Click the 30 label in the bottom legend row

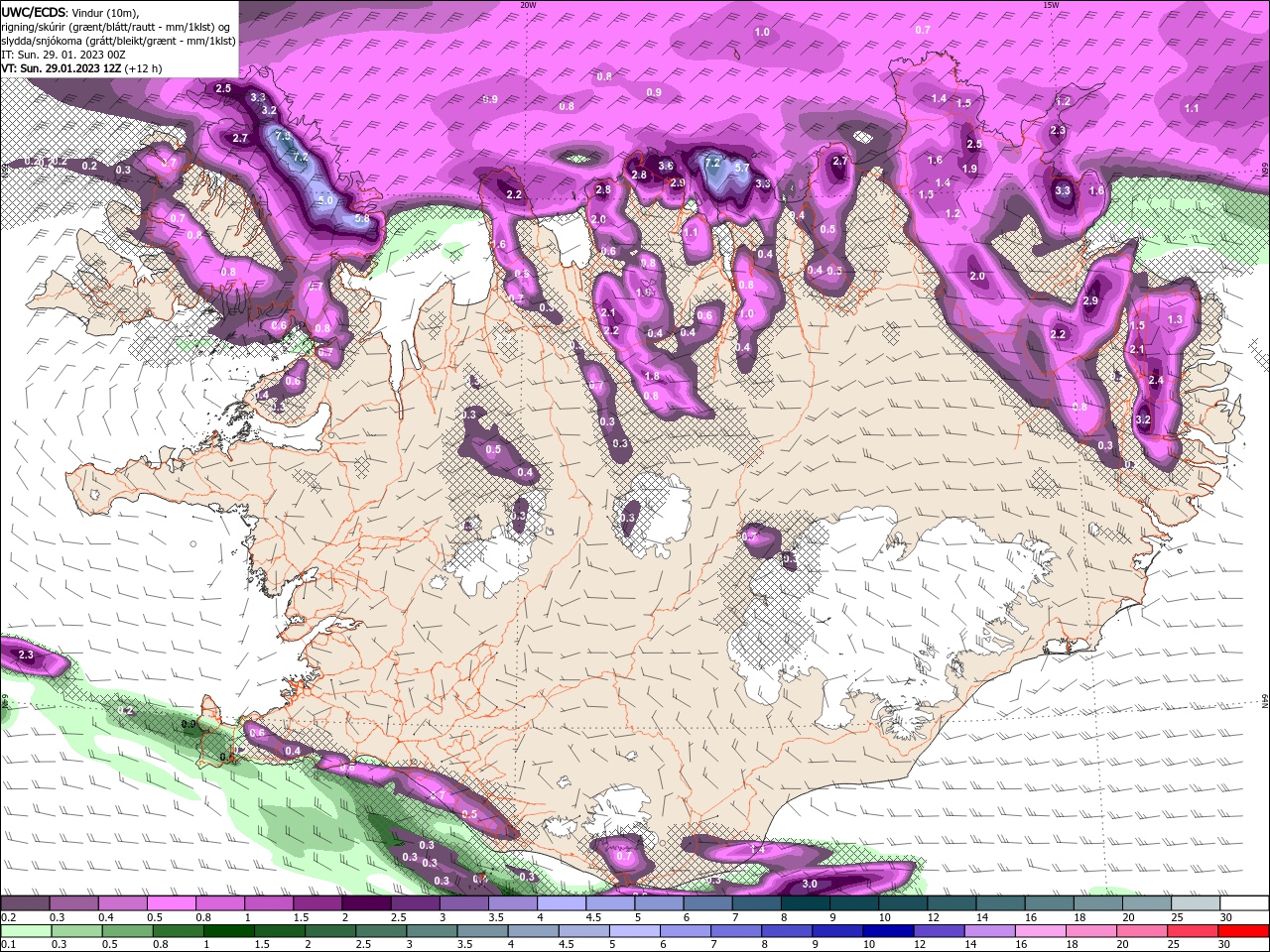1226,945
